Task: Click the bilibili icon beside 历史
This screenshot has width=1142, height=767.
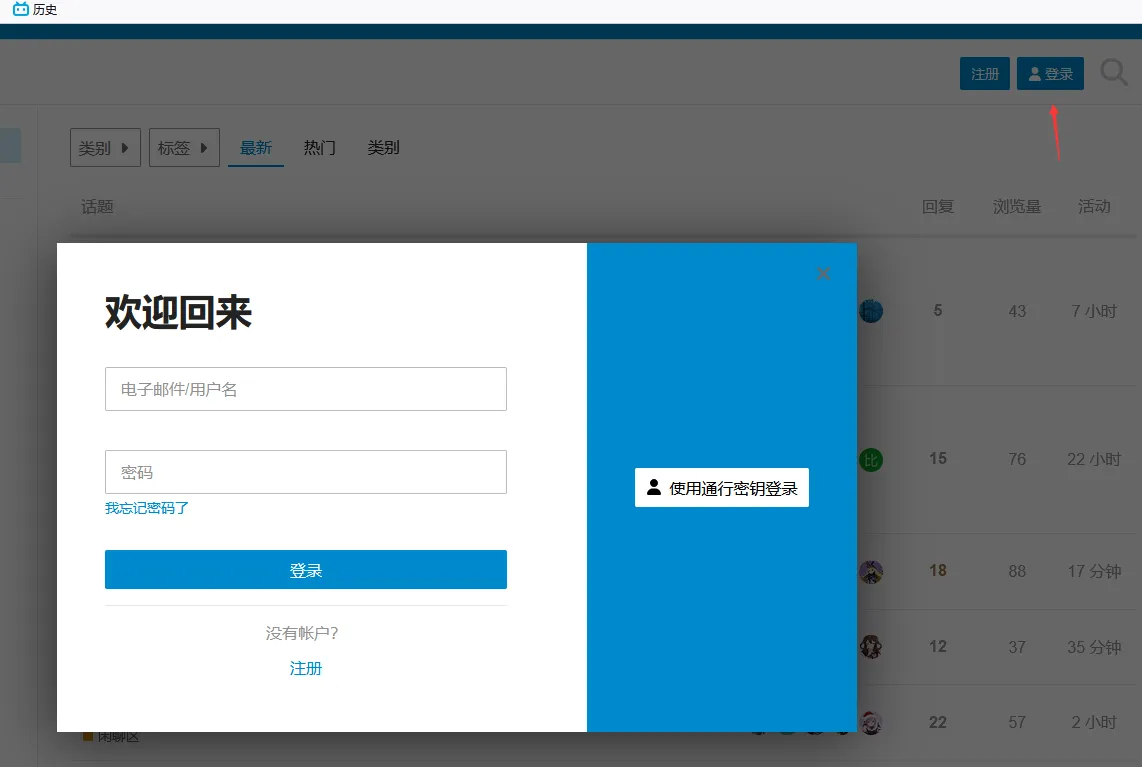Action: [x=20, y=10]
